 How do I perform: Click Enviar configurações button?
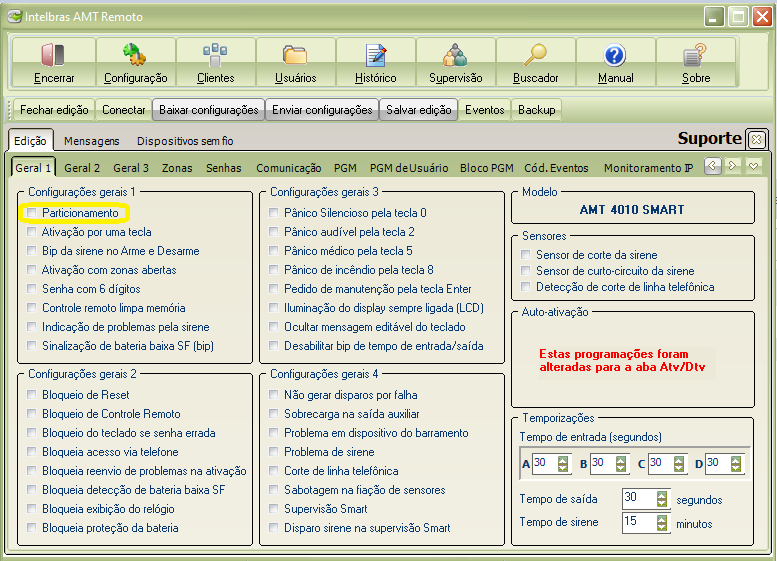pos(322,110)
